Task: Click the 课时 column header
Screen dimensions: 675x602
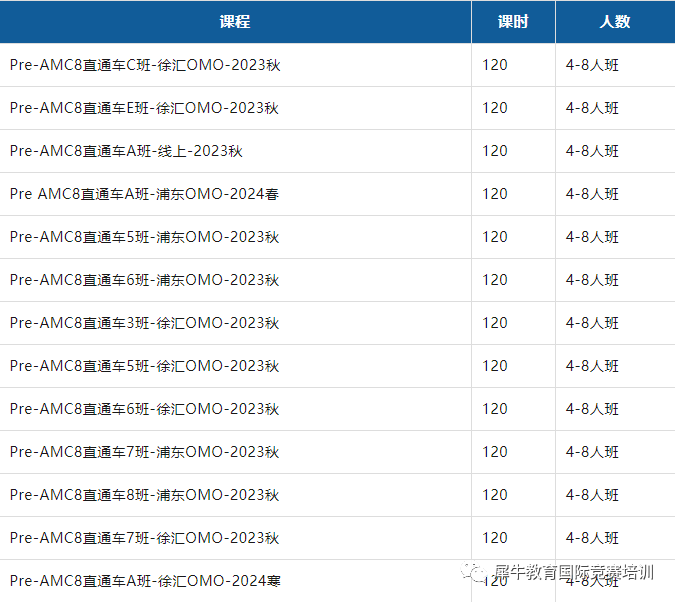Action: pos(513,22)
